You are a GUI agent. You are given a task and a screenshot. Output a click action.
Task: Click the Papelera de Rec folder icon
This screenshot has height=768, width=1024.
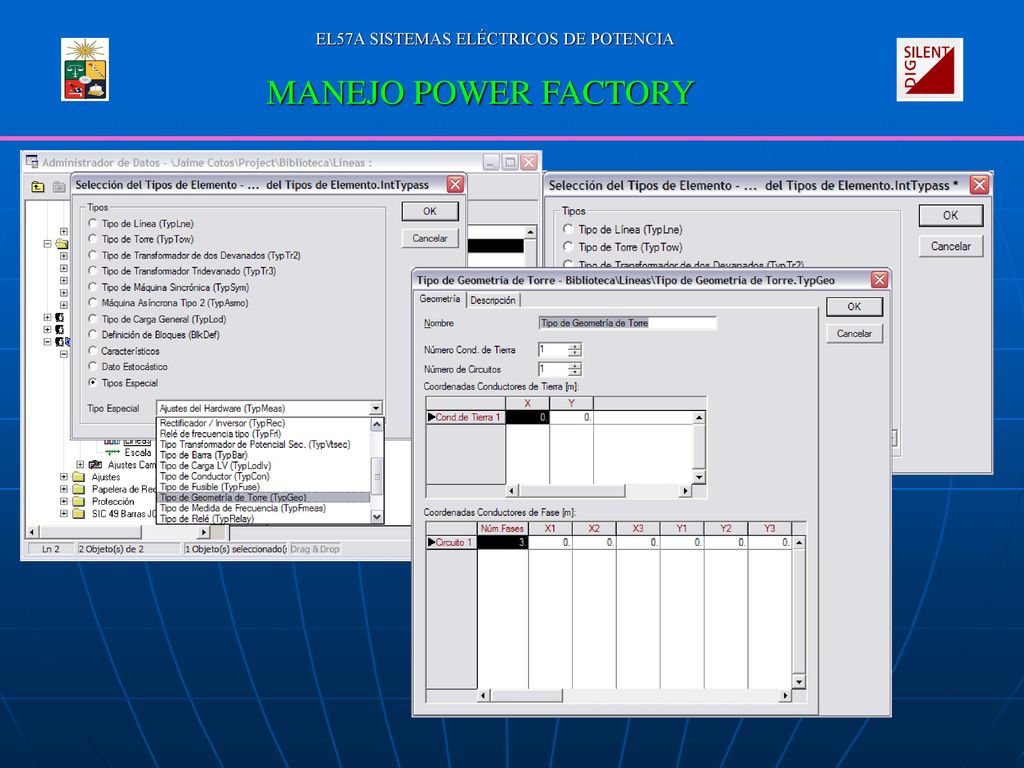coord(79,489)
